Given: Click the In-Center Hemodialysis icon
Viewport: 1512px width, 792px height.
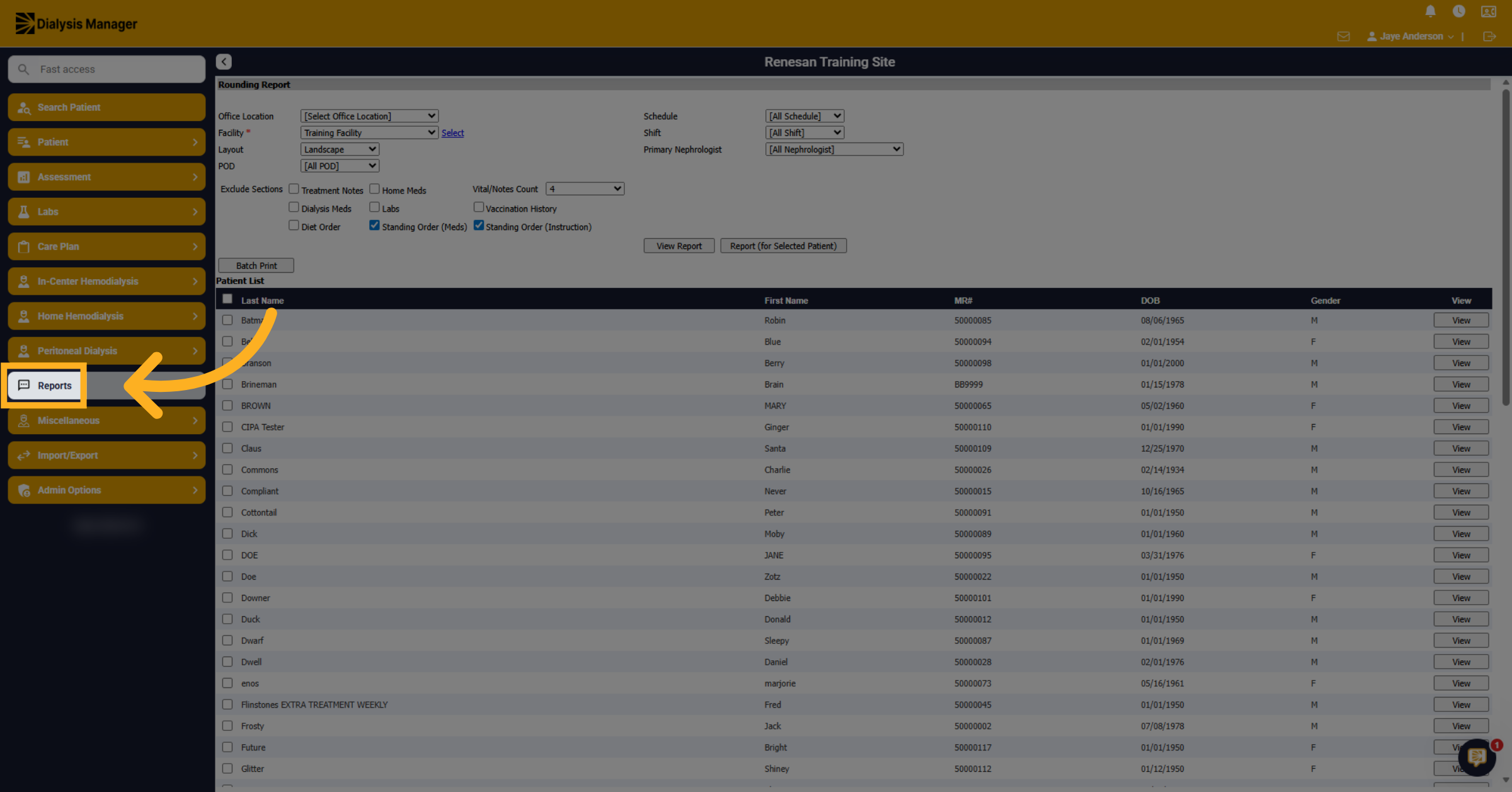Looking at the screenshot, I should pyautogui.click(x=23, y=281).
